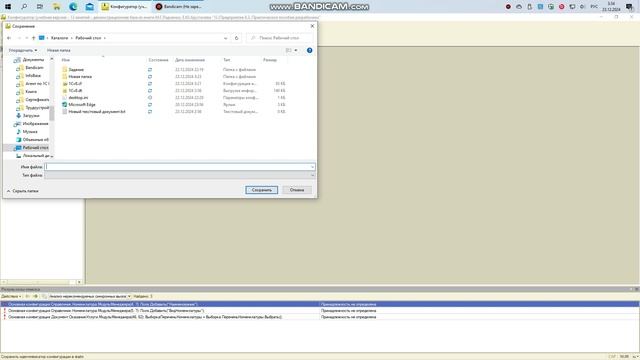
Task: Refresh the folder listing in the dialog
Action: (x=236, y=38)
